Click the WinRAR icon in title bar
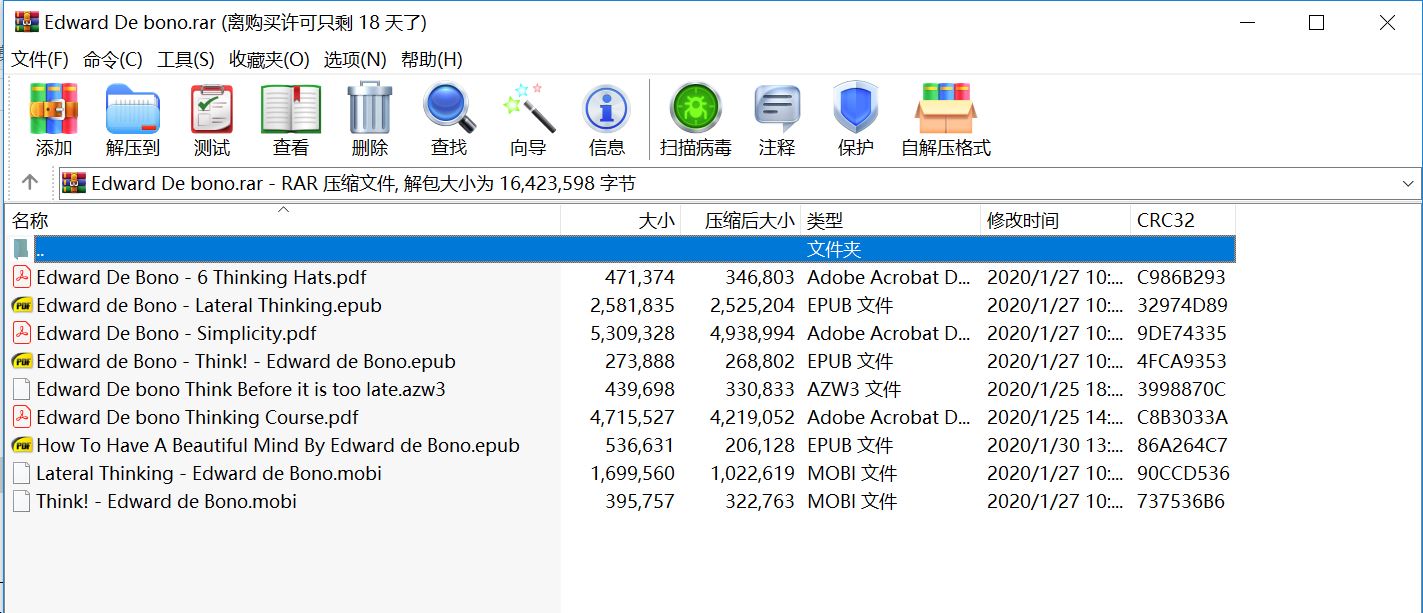 click(x=27, y=22)
